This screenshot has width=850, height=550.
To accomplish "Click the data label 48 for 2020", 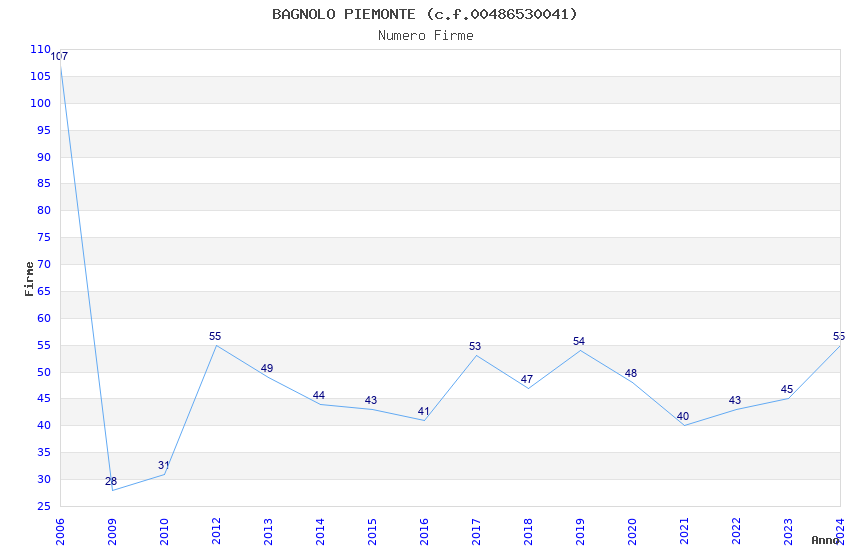I will (631, 373).
